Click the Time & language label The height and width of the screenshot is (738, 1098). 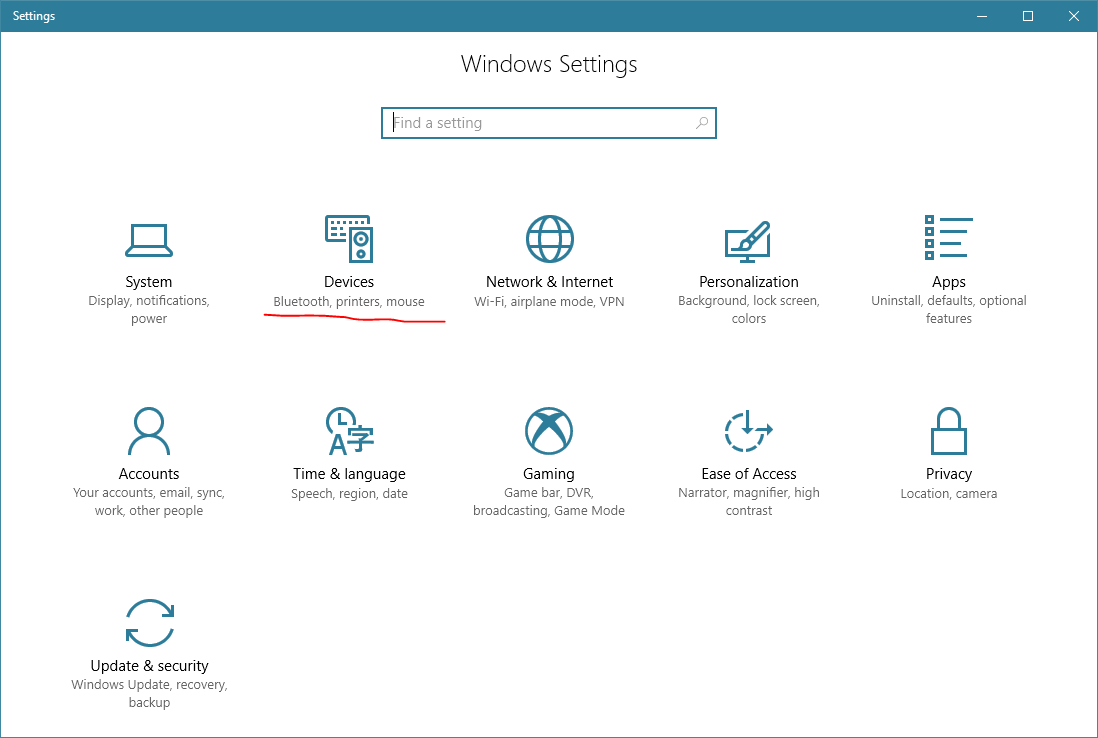click(x=349, y=474)
